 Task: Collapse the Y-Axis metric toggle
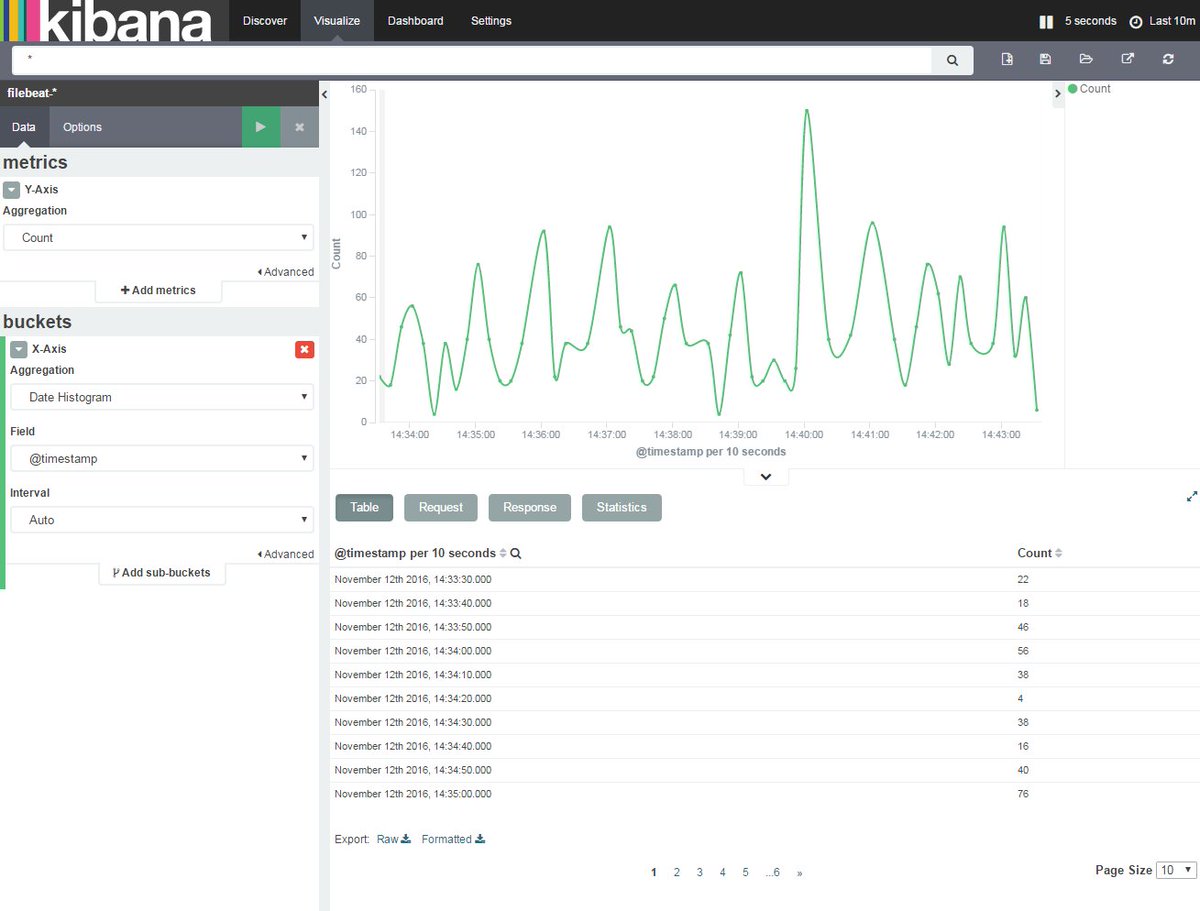(x=11, y=189)
